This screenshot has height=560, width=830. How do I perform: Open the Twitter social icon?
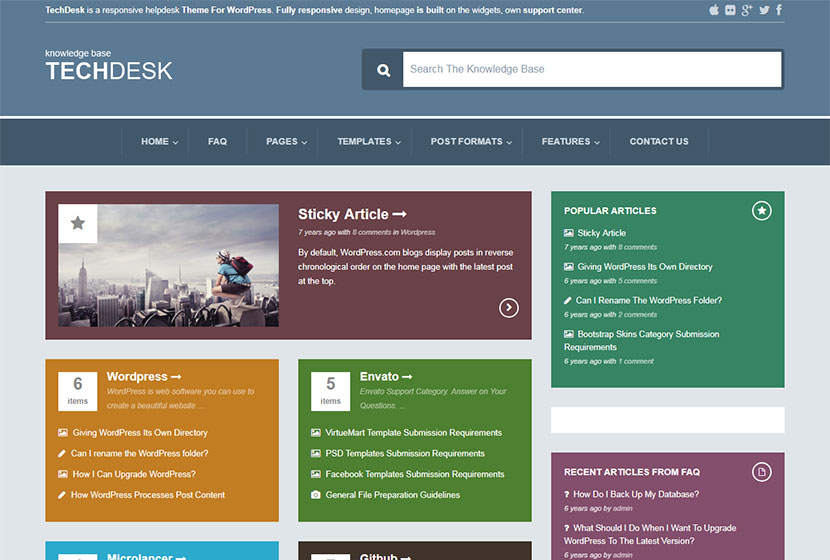(x=764, y=10)
